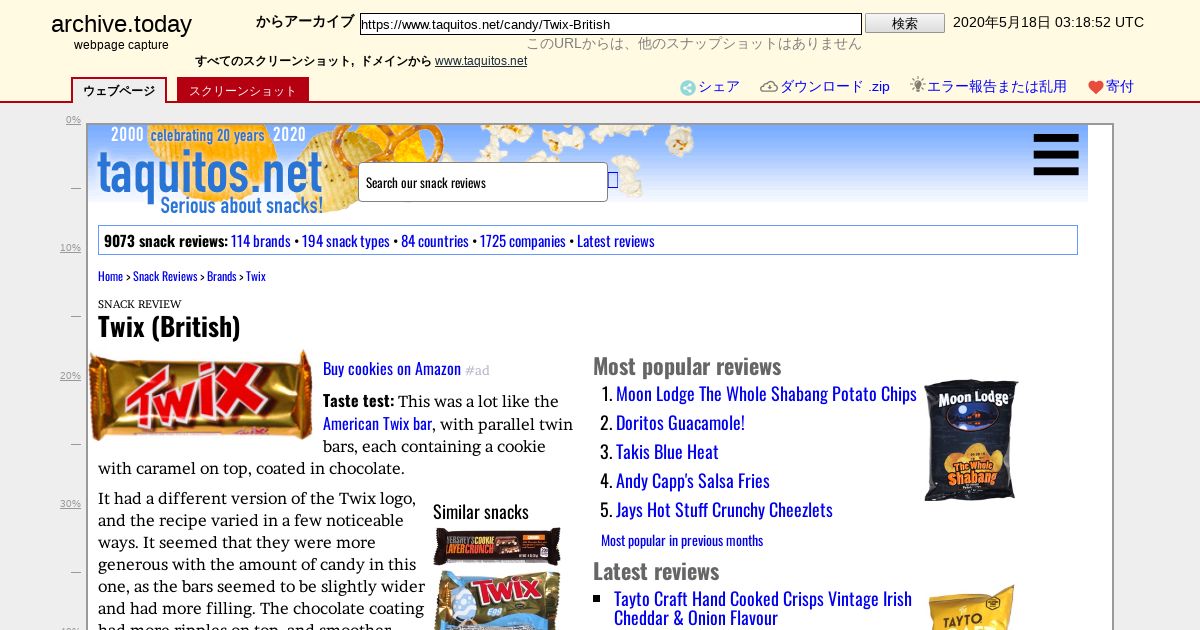Click the ダウンロード .zip link

click(x=835, y=87)
